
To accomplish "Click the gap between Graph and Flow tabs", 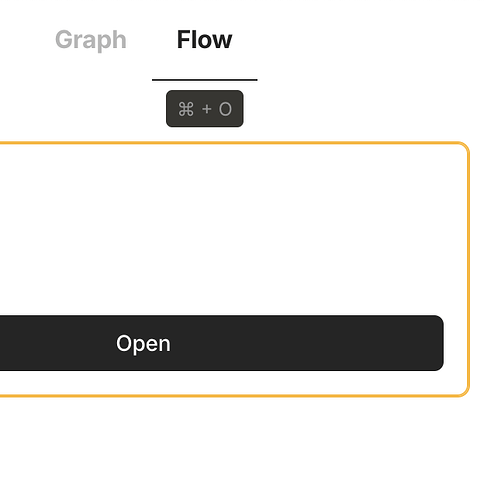I will [152, 40].
